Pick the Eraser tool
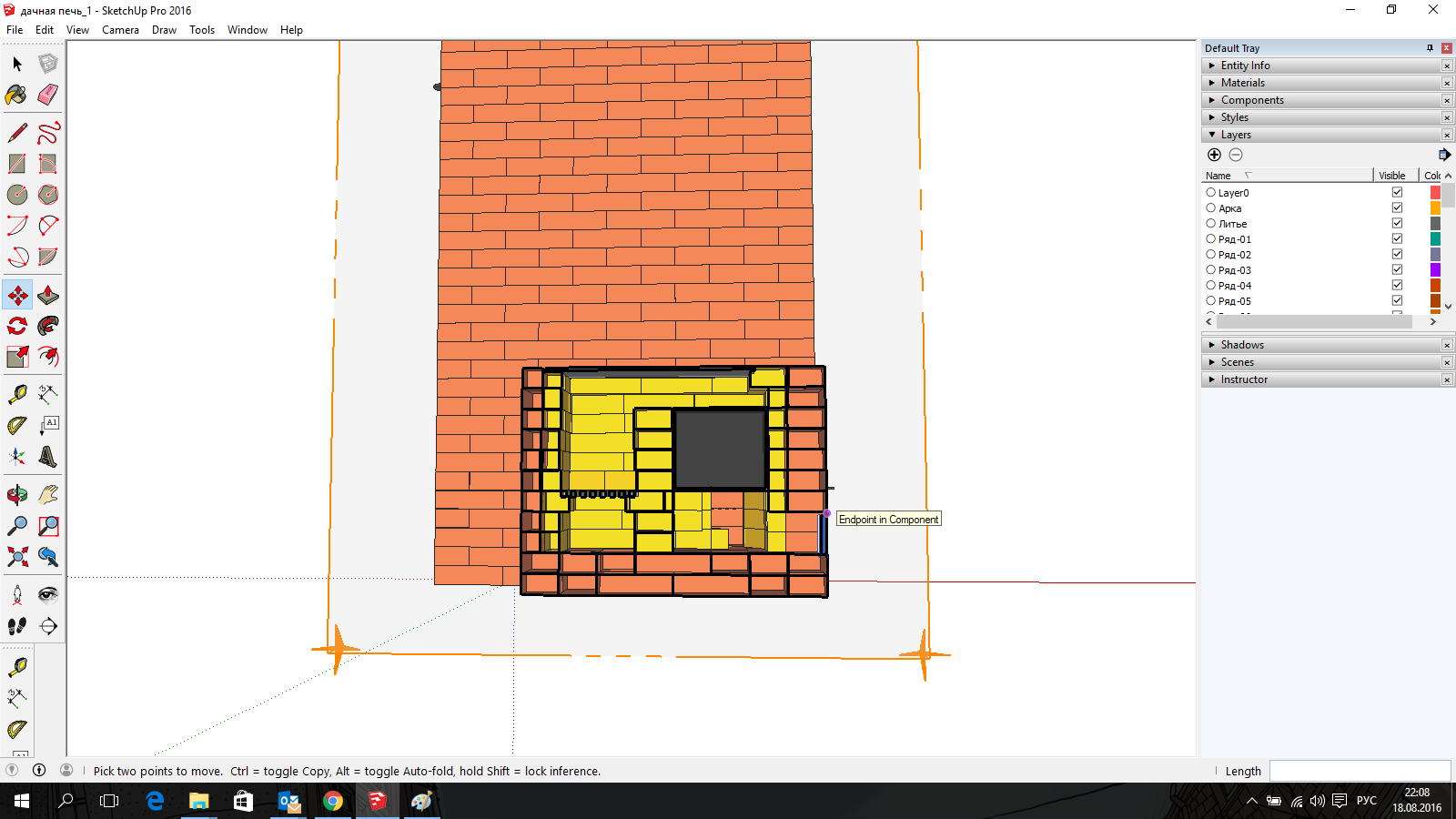This screenshot has width=1456, height=819. pos(48,95)
